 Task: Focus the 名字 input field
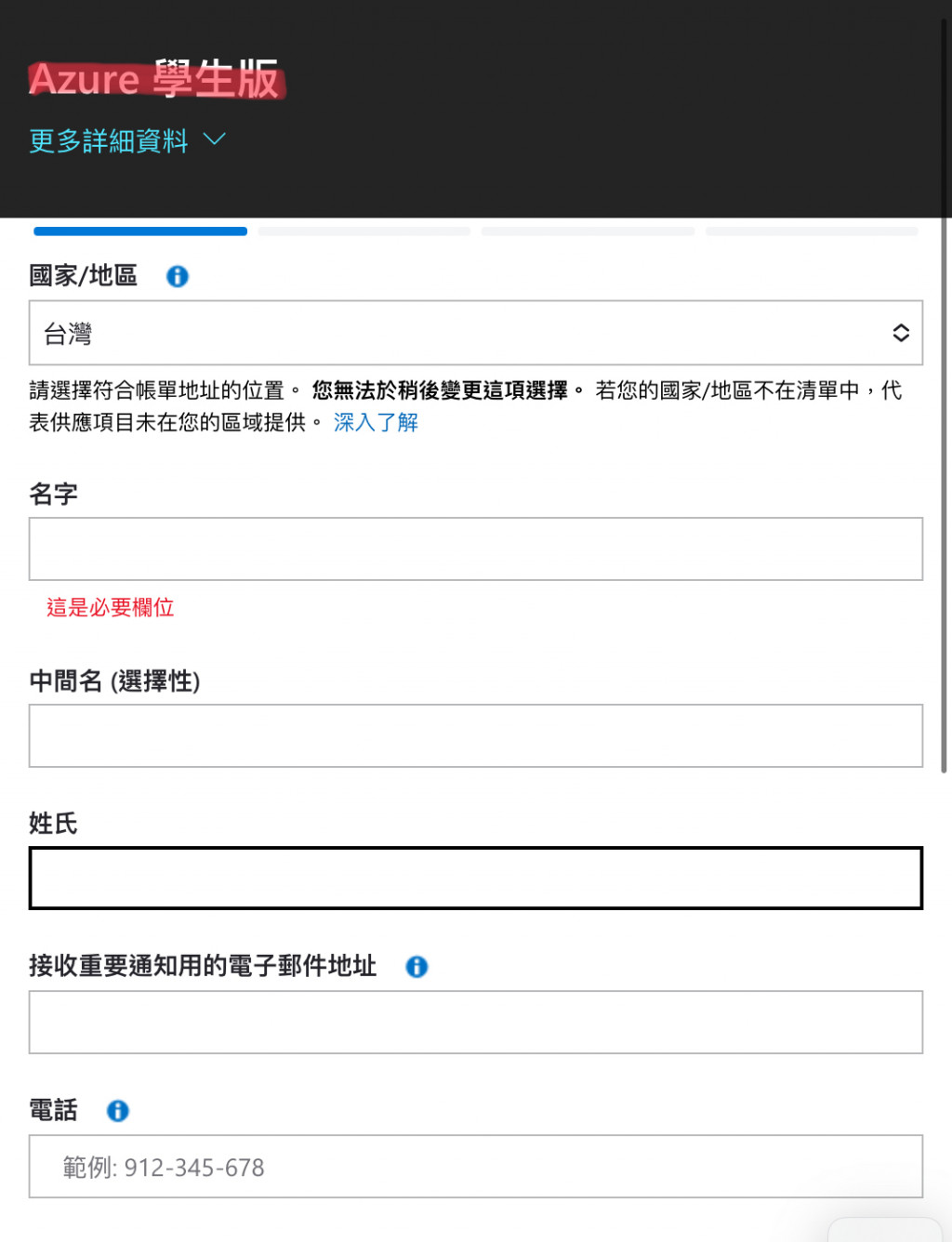[476, 549]
